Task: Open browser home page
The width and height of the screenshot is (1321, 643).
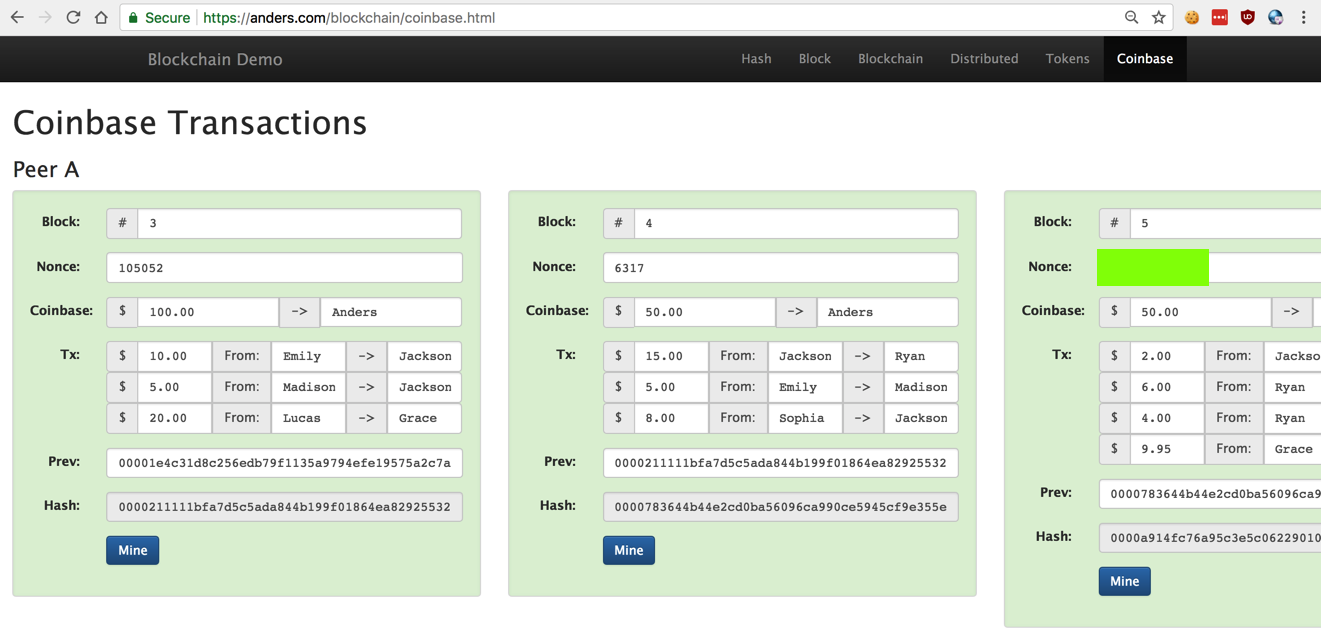Action: [x=101, y=17]
